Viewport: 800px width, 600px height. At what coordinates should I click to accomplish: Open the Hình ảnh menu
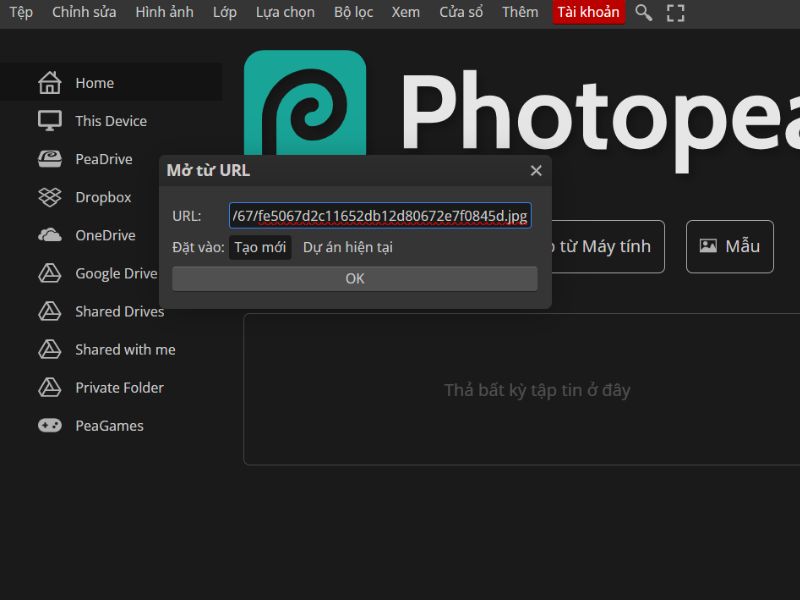(164, 12)
